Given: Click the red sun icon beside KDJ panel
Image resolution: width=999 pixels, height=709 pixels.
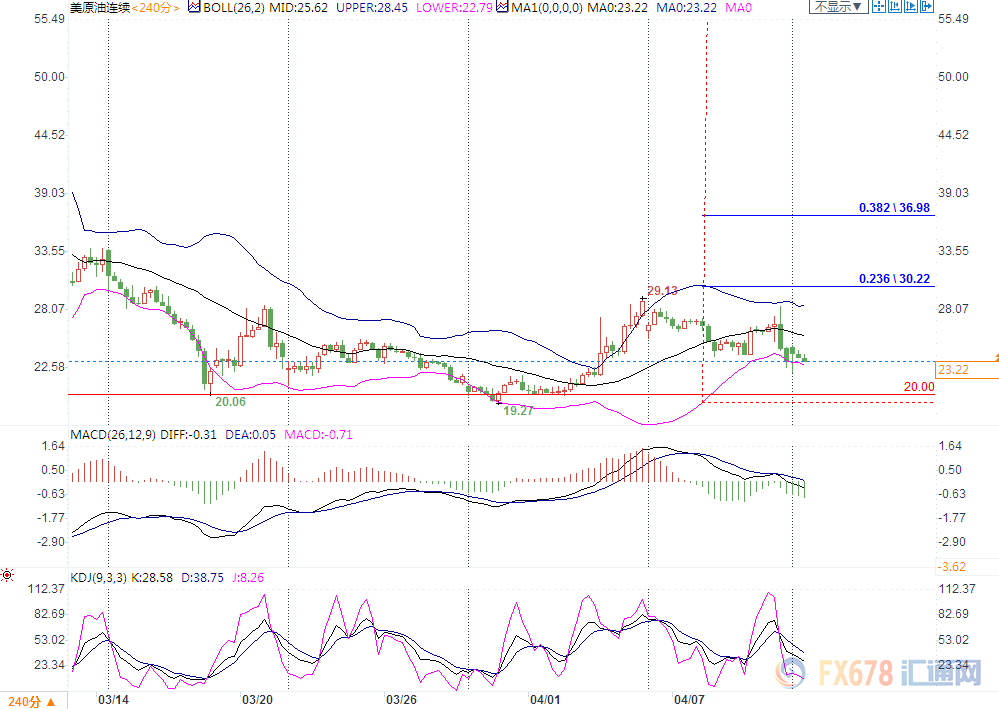Looking at the screenshot, I should [7, 575].
